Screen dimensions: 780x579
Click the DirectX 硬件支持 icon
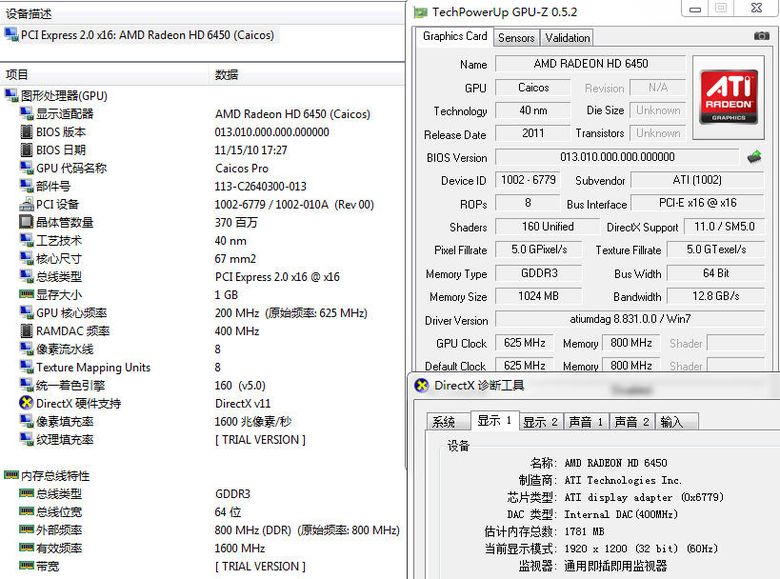(26, 403)
